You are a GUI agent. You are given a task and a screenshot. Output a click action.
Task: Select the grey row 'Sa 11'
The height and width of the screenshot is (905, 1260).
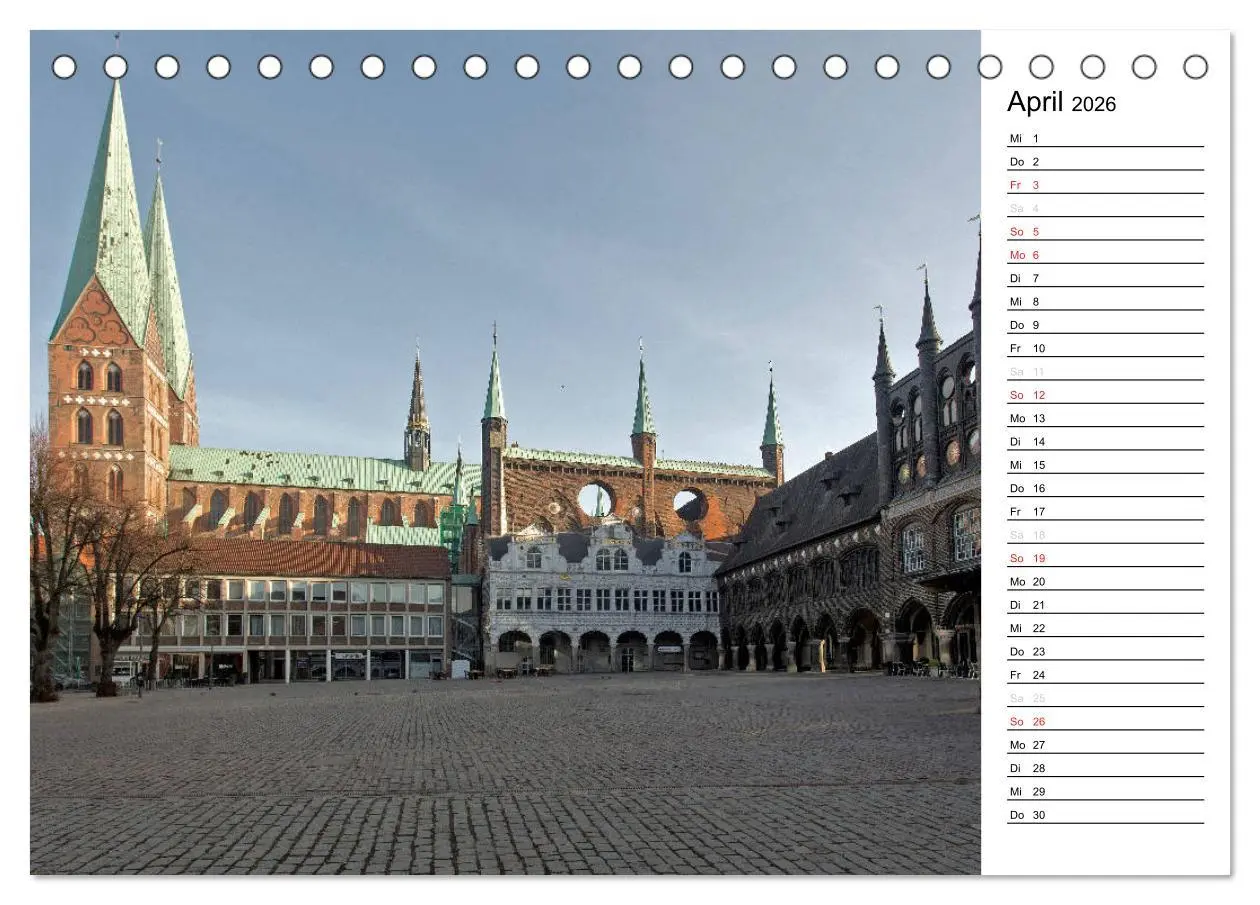coord(1105,371)
